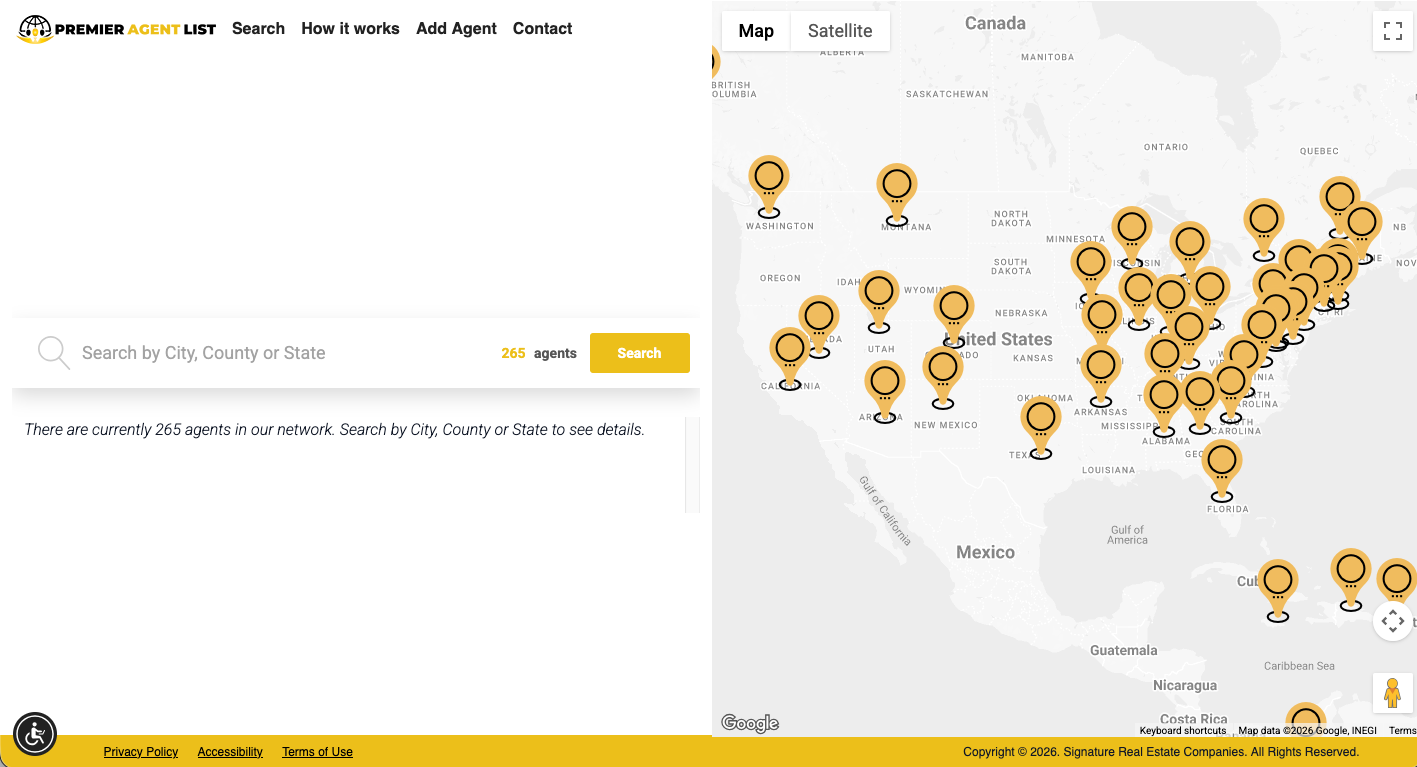Select the agent pin over Montana
Image resolution: width=1417 pixels, height=767 pixels.
point(897,189)
